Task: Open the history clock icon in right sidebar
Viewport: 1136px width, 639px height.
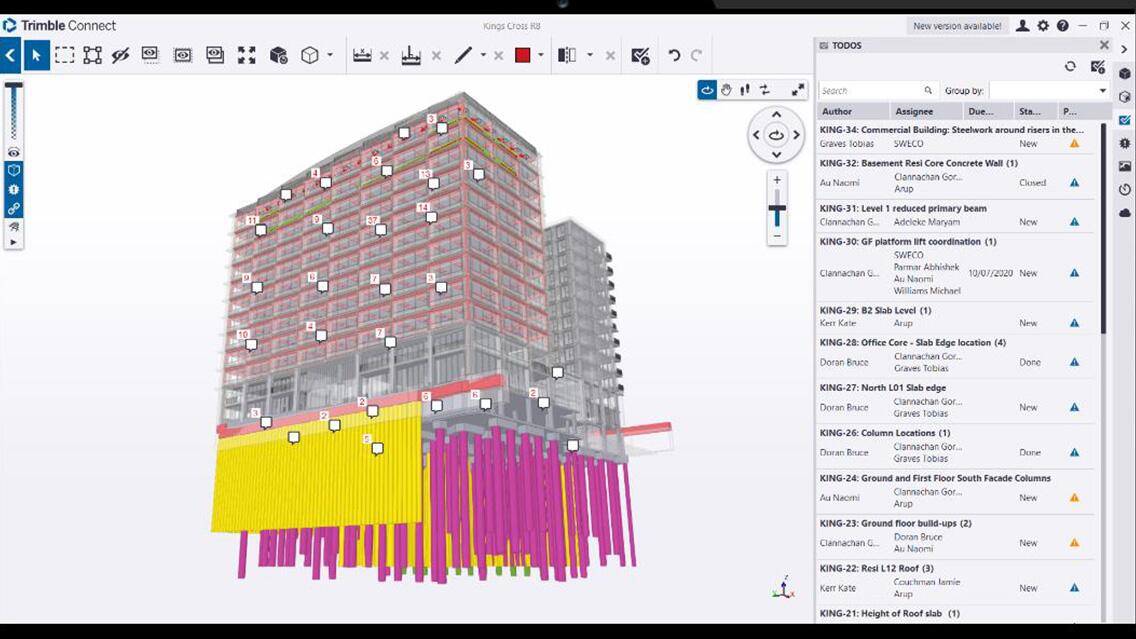Action: pos(1124,190)
